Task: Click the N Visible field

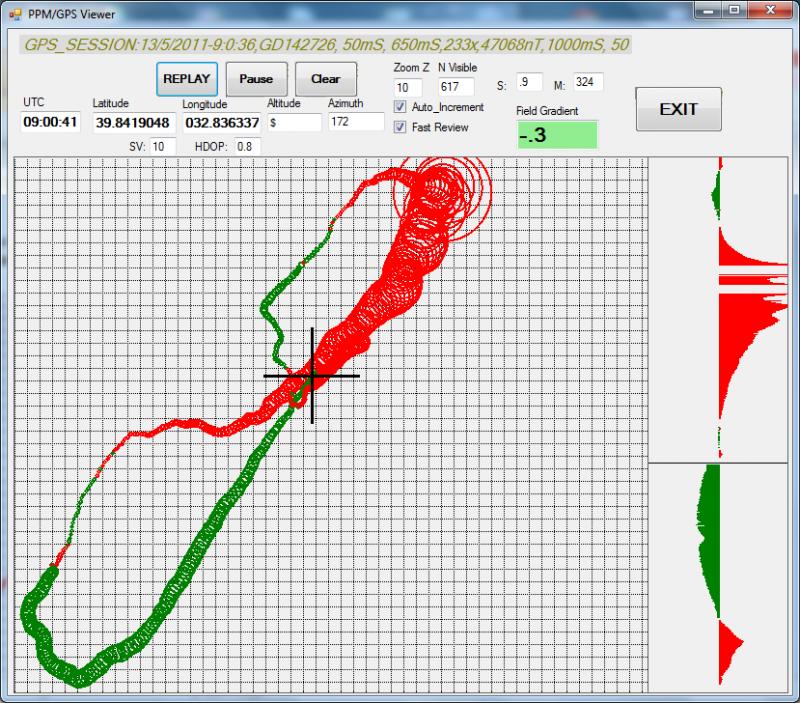Action: 454,87
